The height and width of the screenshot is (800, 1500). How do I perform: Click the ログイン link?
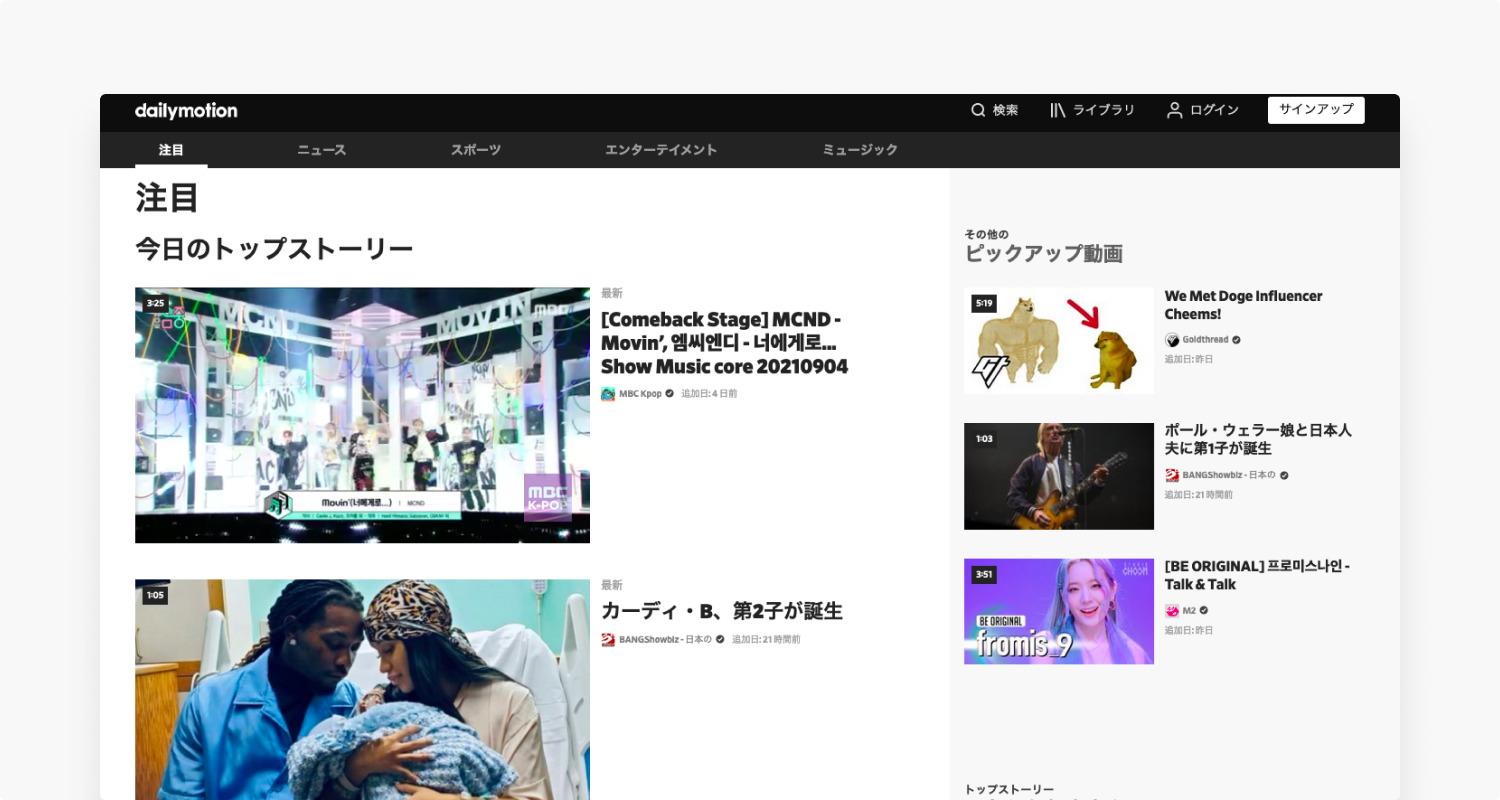pyautogui.click(x=1214, y=110)
